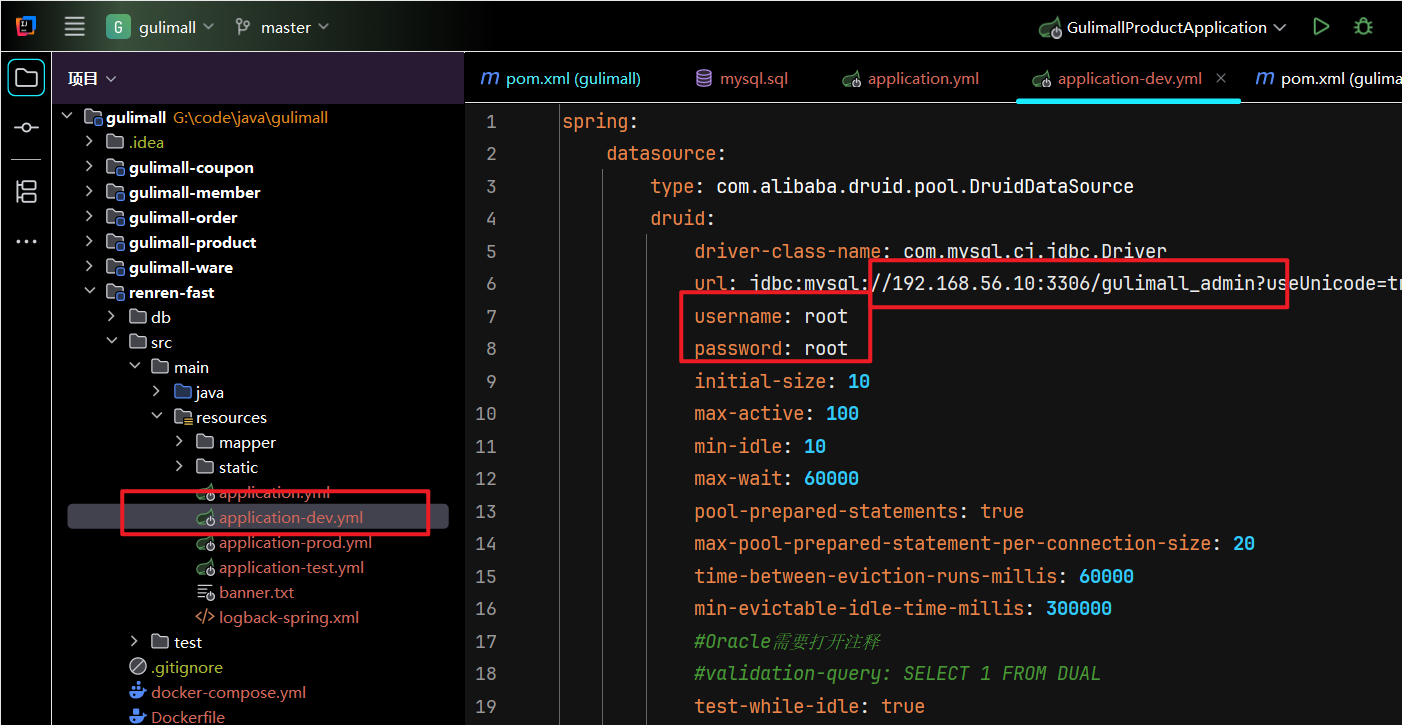Switch to the pom.xml (gulimall) tab

click(560, 78)
